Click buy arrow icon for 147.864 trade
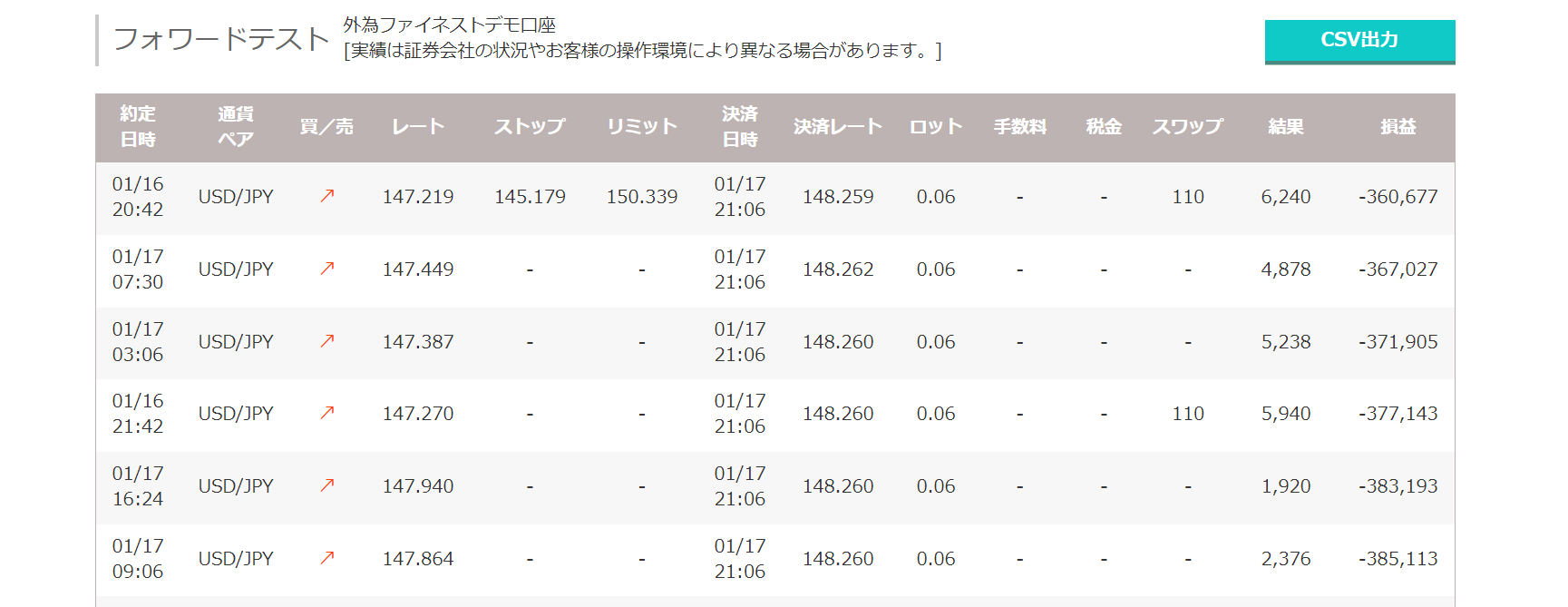1568x607 pixels. point(327,558)
